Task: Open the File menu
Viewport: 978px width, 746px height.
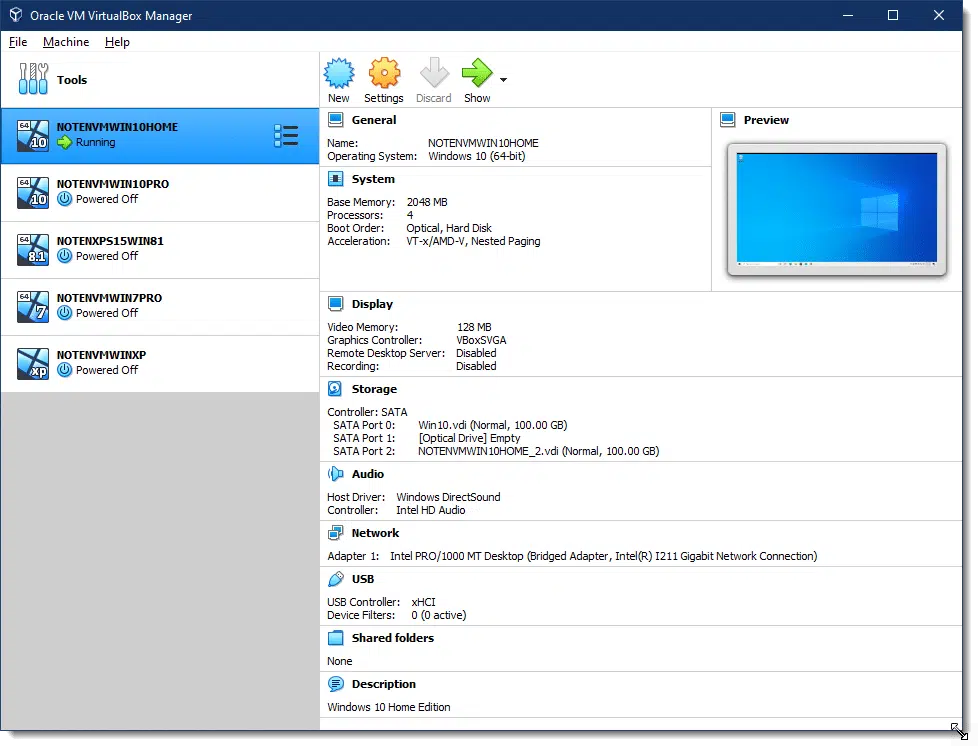Action: 18,42
